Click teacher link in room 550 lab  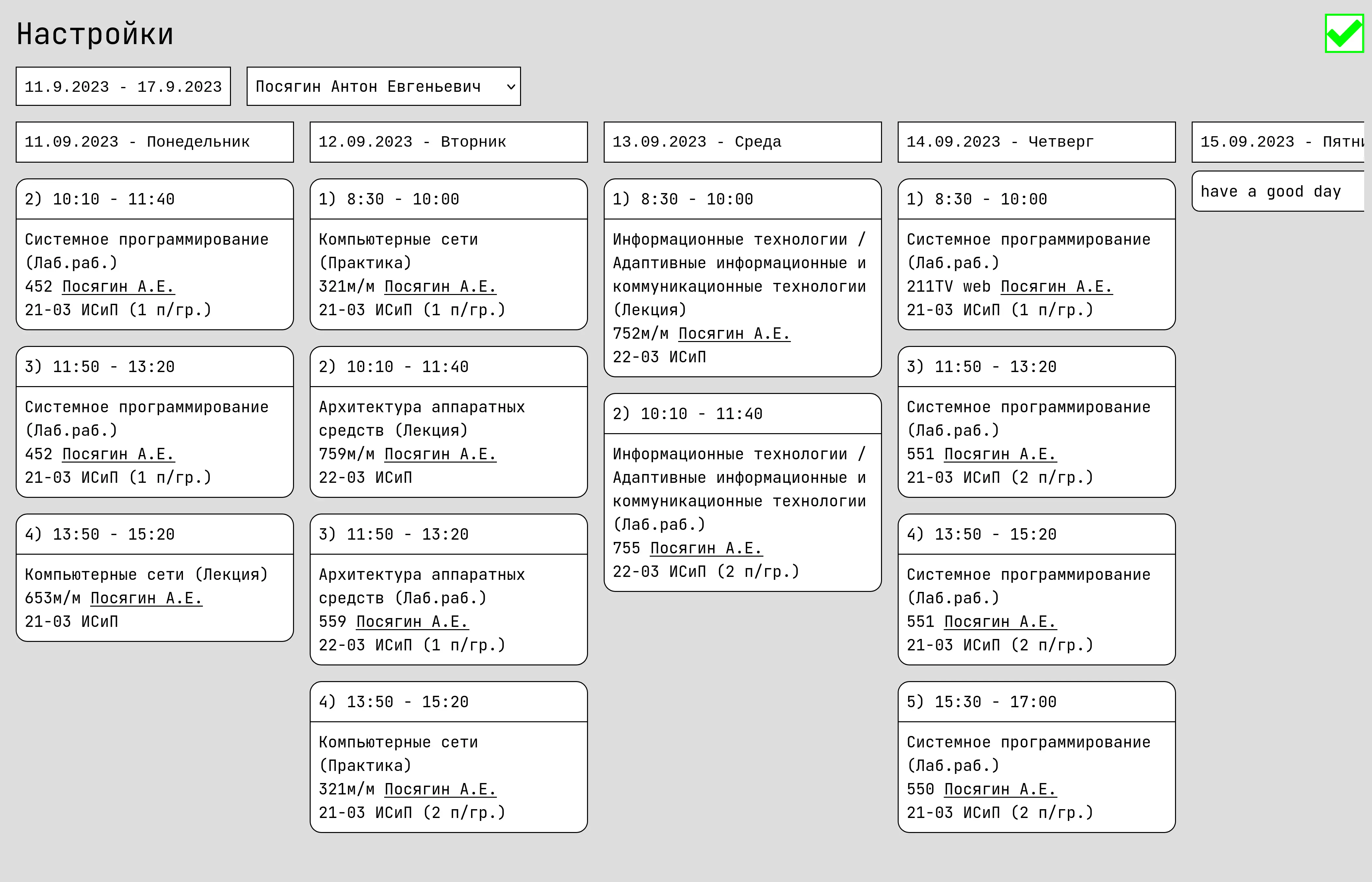[1000, 789]
